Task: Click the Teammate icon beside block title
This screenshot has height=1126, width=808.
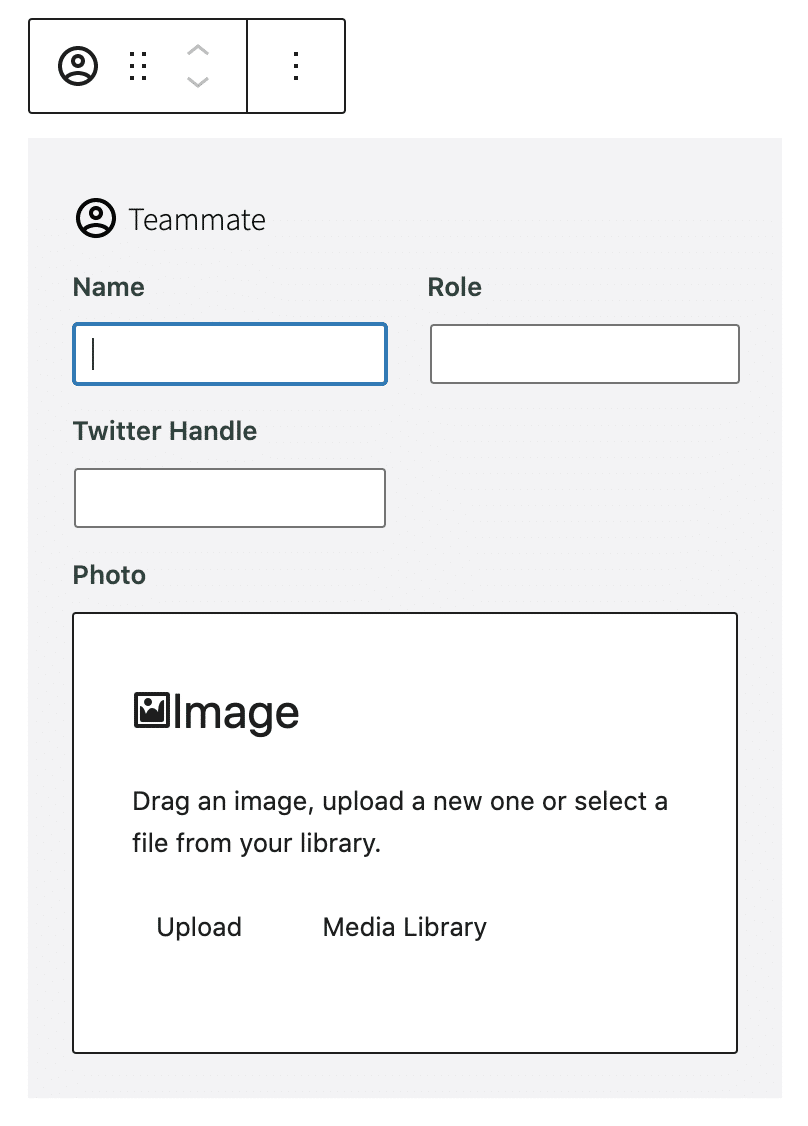Action: 96,218
